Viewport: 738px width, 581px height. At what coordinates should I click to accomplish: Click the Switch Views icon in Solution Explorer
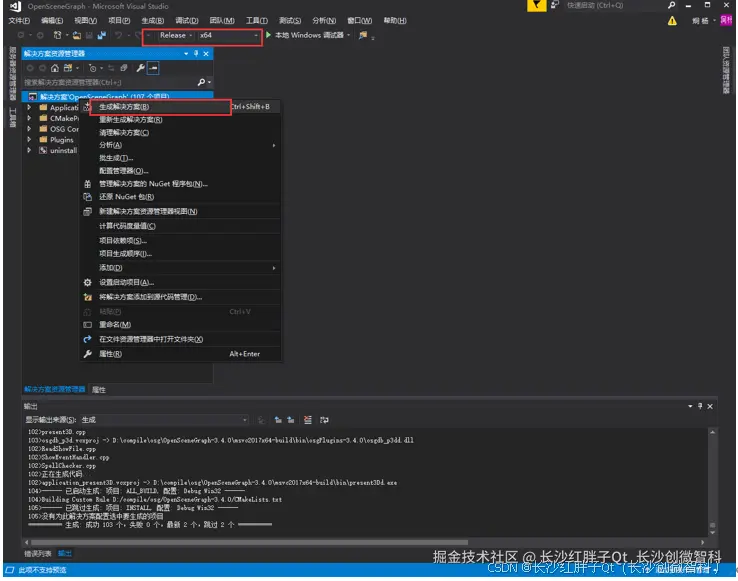(x=68, y=68)
